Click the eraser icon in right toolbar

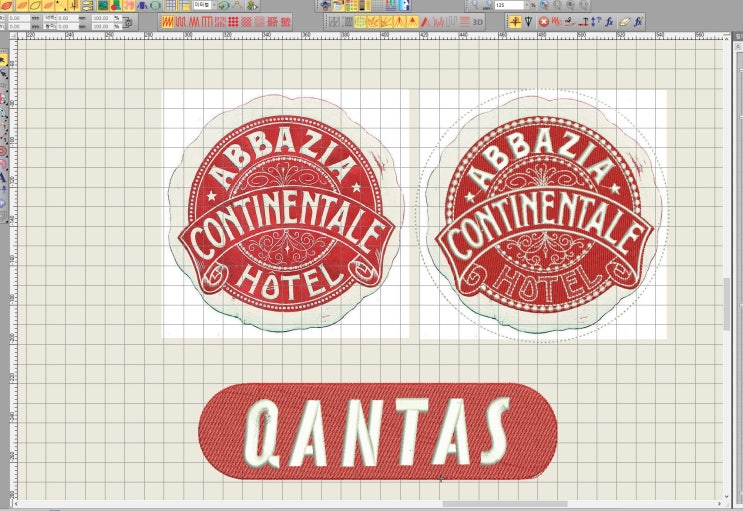(x=625, y=22)
